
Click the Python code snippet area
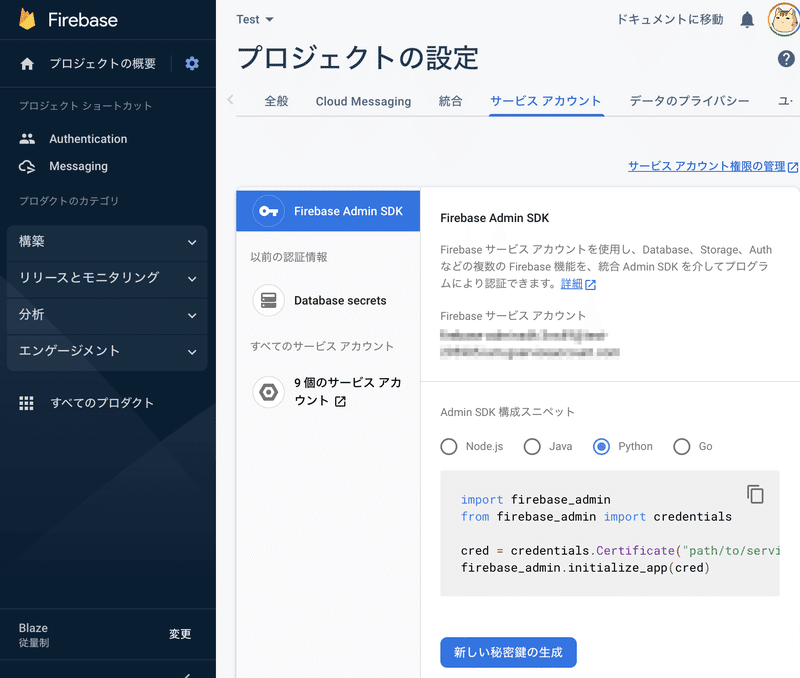click(x=610, y=533)
